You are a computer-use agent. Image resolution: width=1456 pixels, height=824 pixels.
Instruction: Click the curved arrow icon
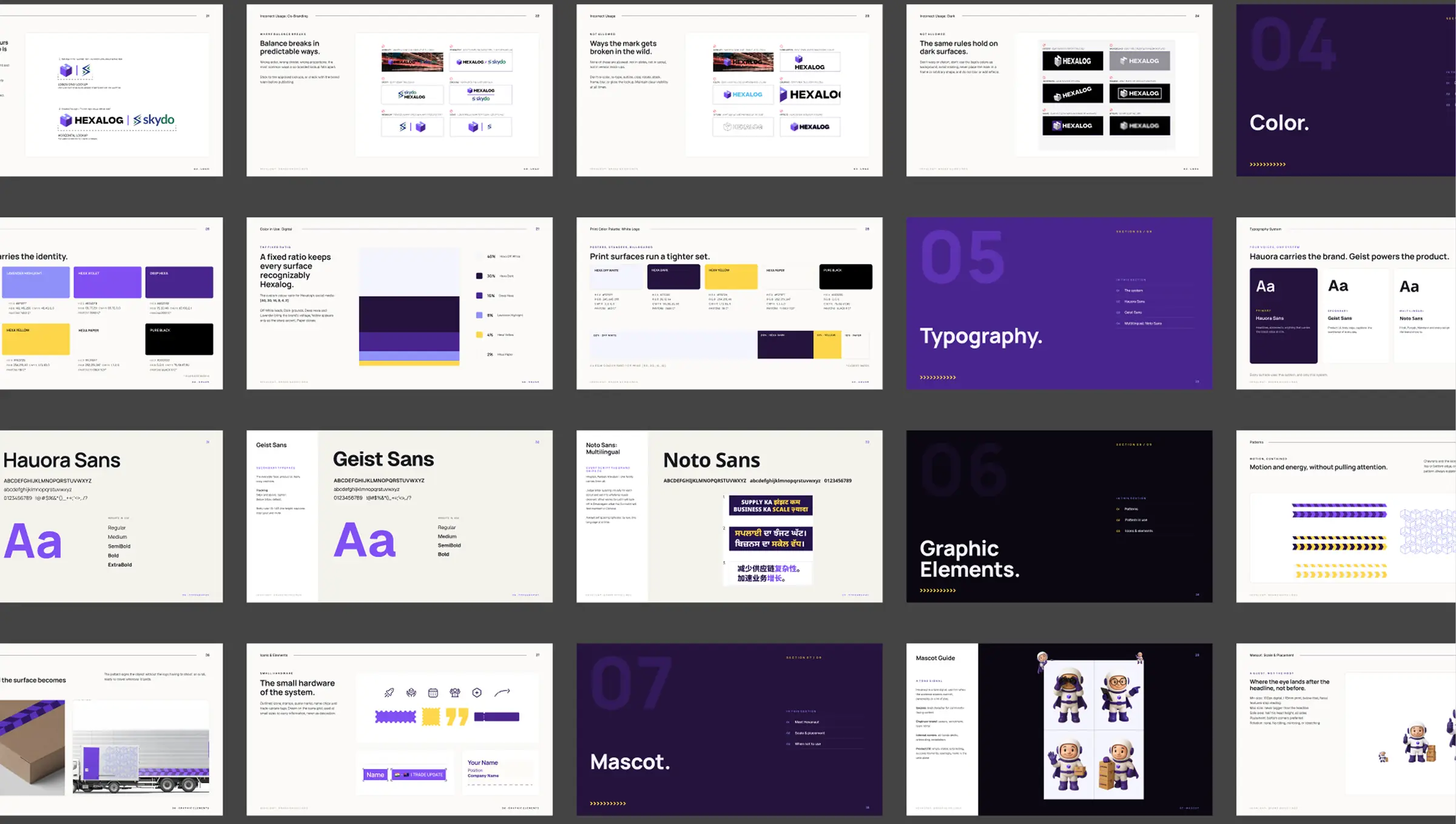[x=502, y=692]
